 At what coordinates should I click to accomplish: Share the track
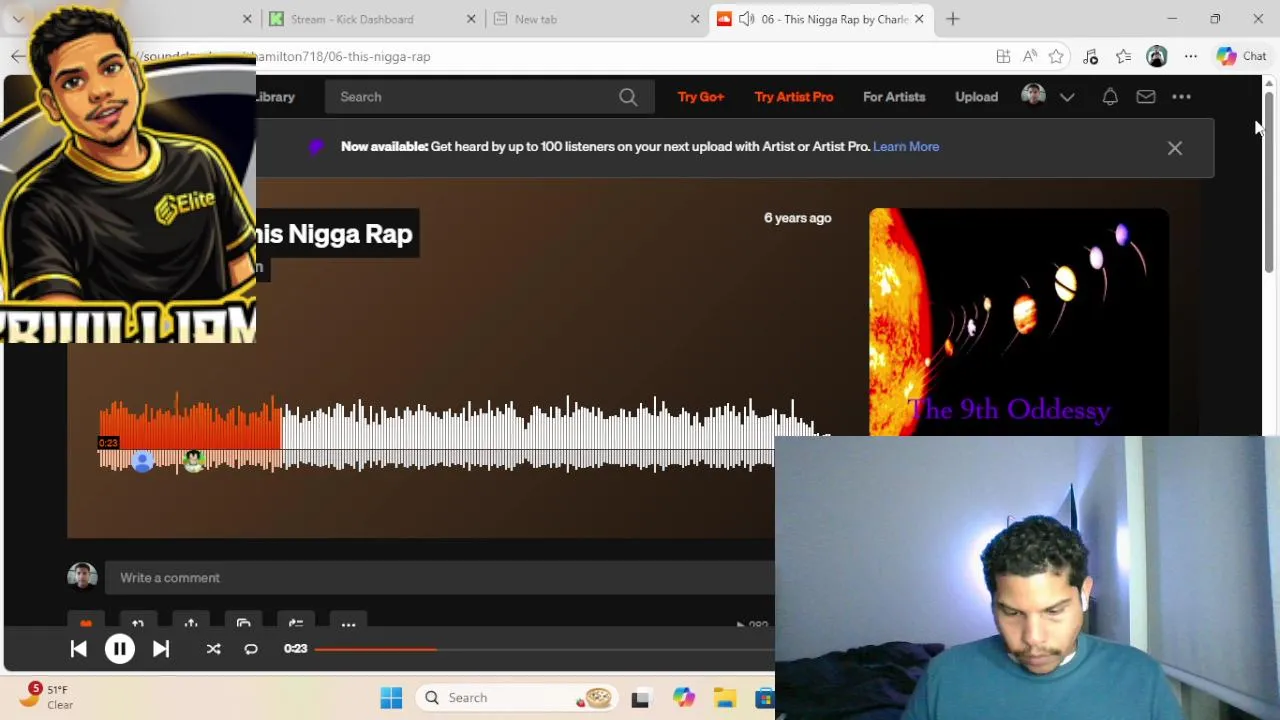(x=191, y=624)
